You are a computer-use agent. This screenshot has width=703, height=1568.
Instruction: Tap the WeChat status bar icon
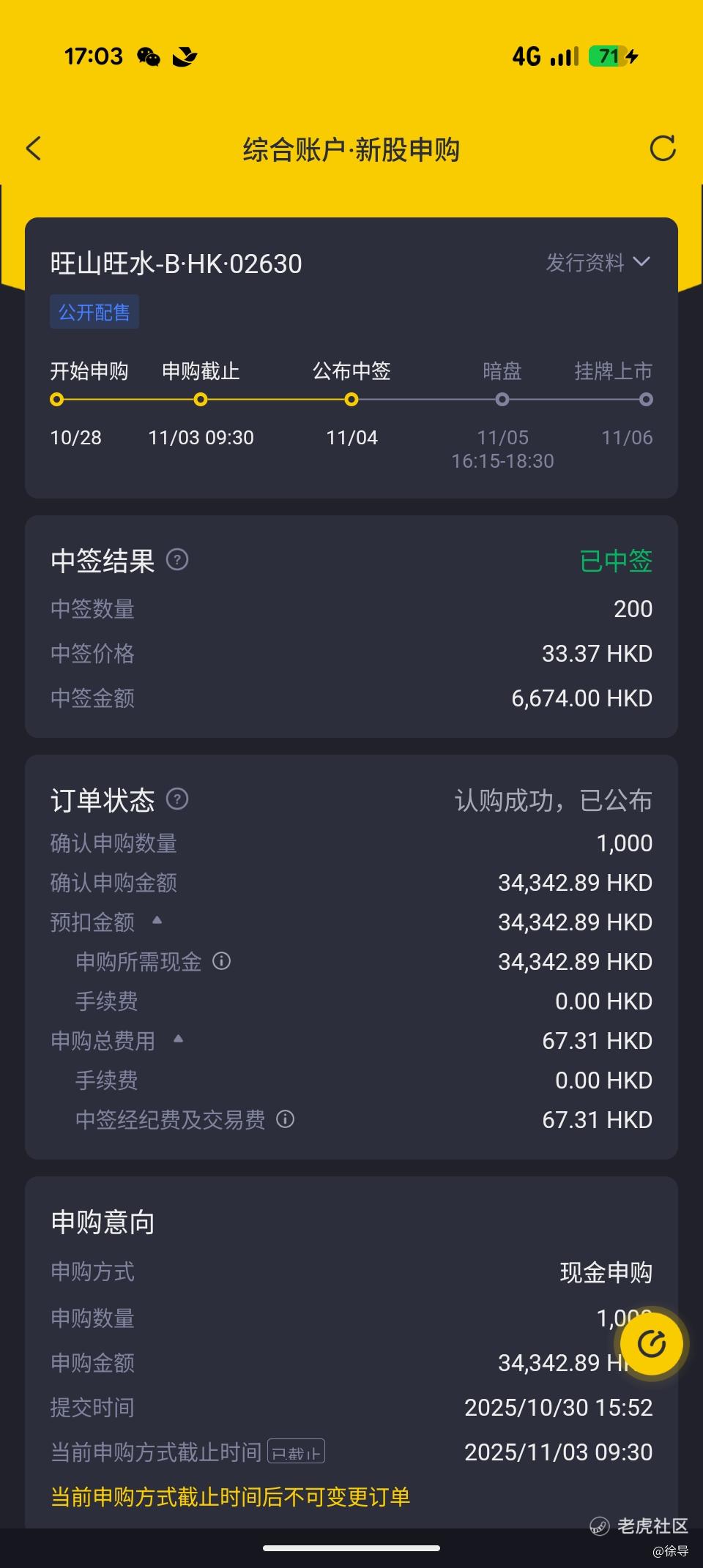[x=149, y=56]
